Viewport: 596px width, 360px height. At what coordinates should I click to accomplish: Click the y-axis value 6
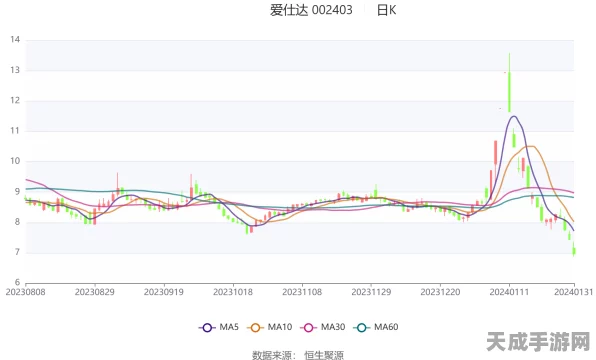click(x=17, y=282)
